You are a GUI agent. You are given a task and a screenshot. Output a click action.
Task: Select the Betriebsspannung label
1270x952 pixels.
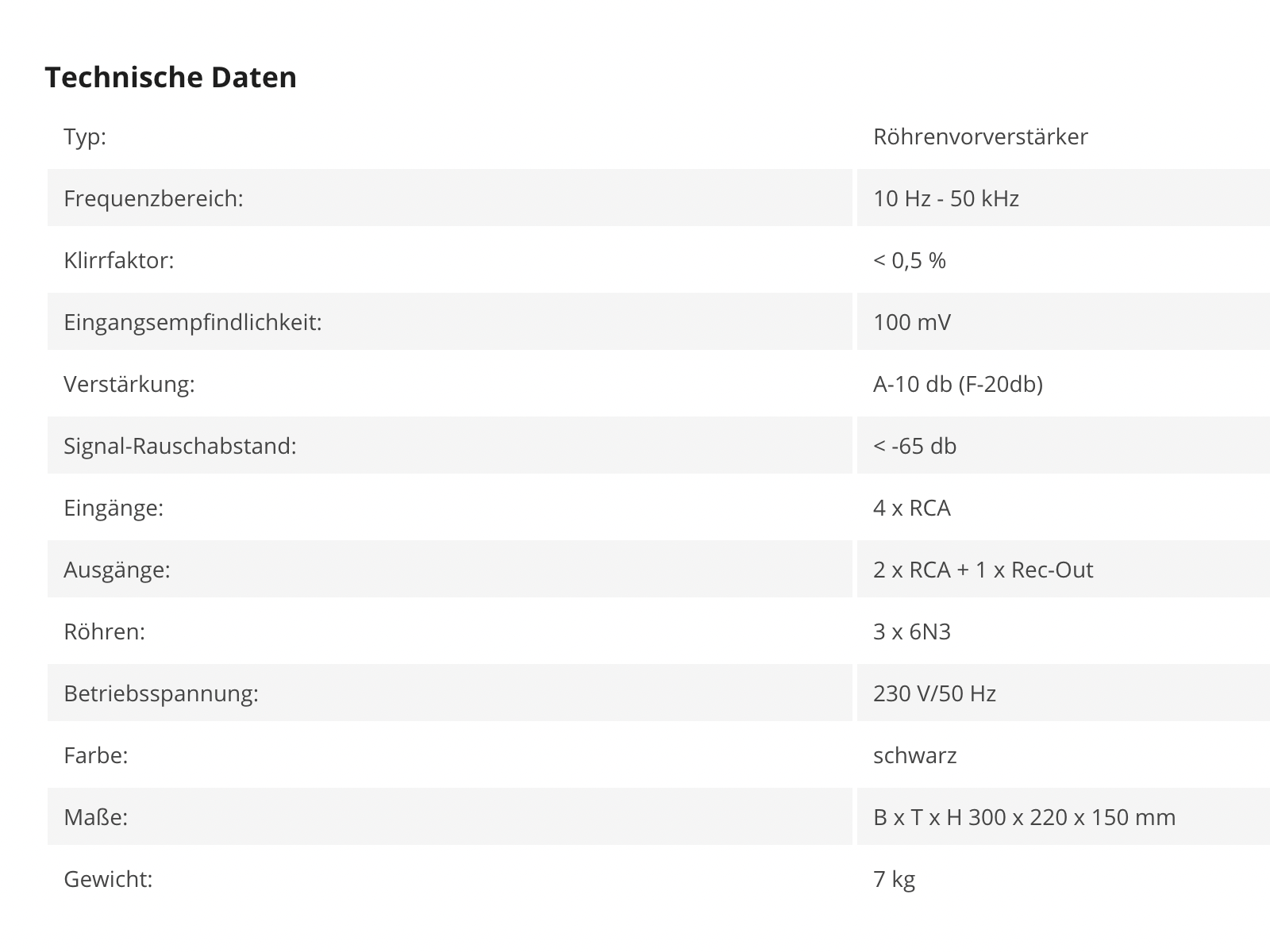161,693
